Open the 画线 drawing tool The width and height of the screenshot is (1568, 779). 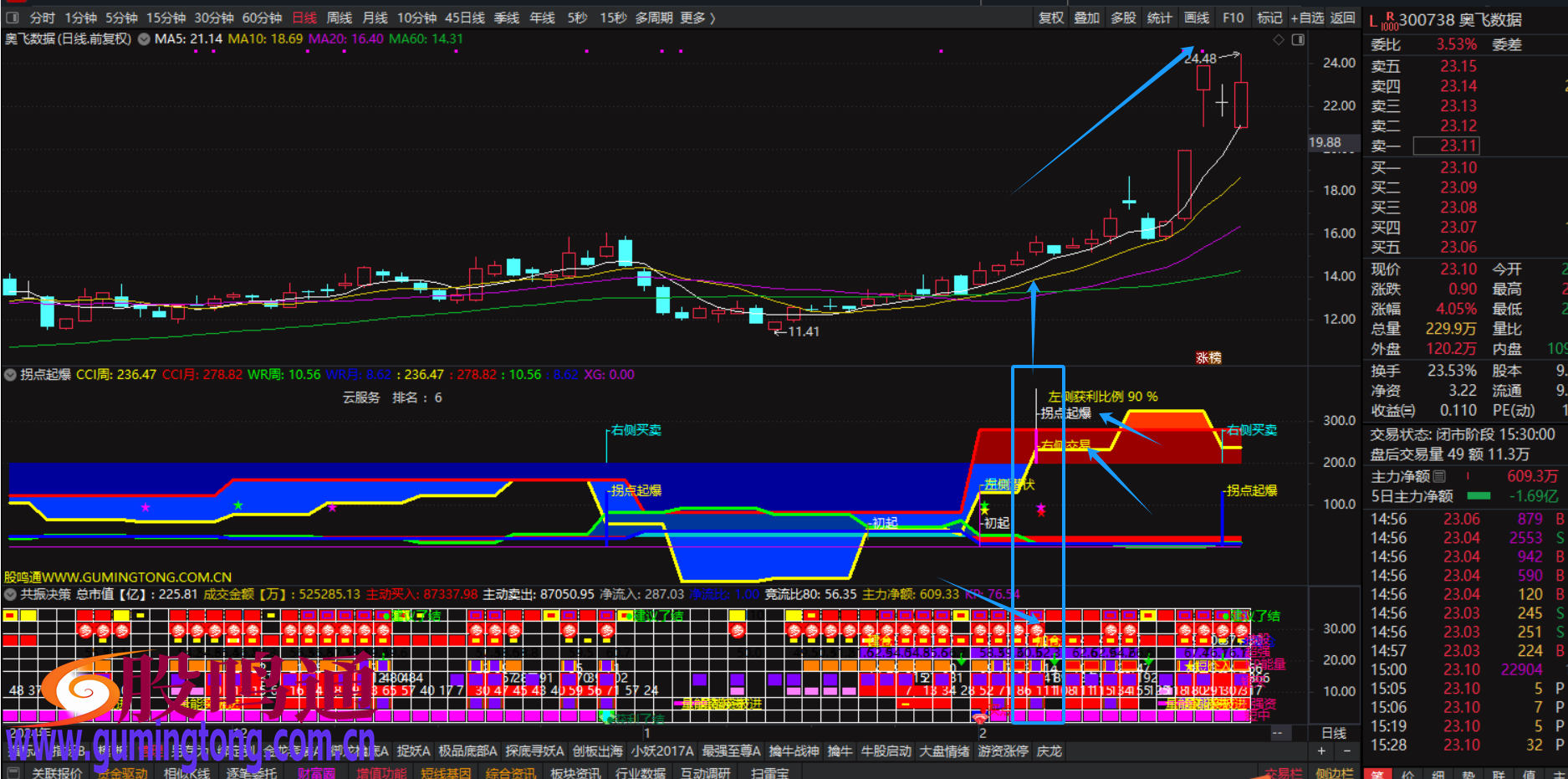click(1197, 18)
